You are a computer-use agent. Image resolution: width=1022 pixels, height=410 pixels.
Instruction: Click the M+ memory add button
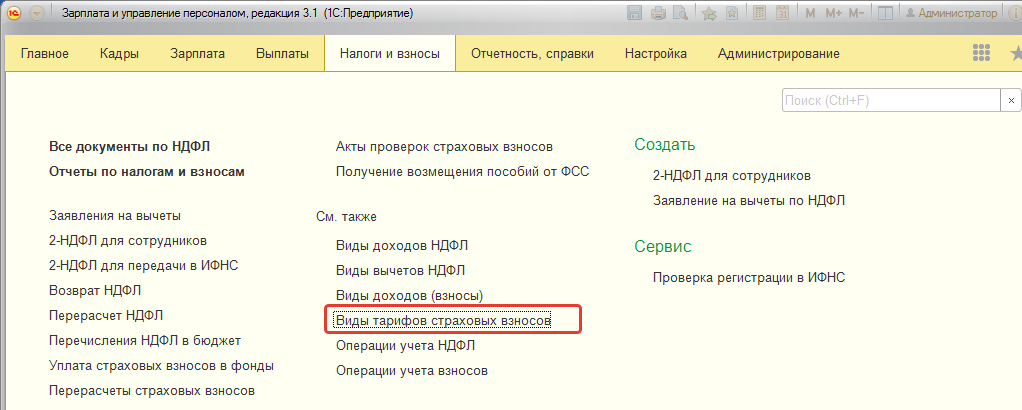pyautogui.click(x=833, y=13)
